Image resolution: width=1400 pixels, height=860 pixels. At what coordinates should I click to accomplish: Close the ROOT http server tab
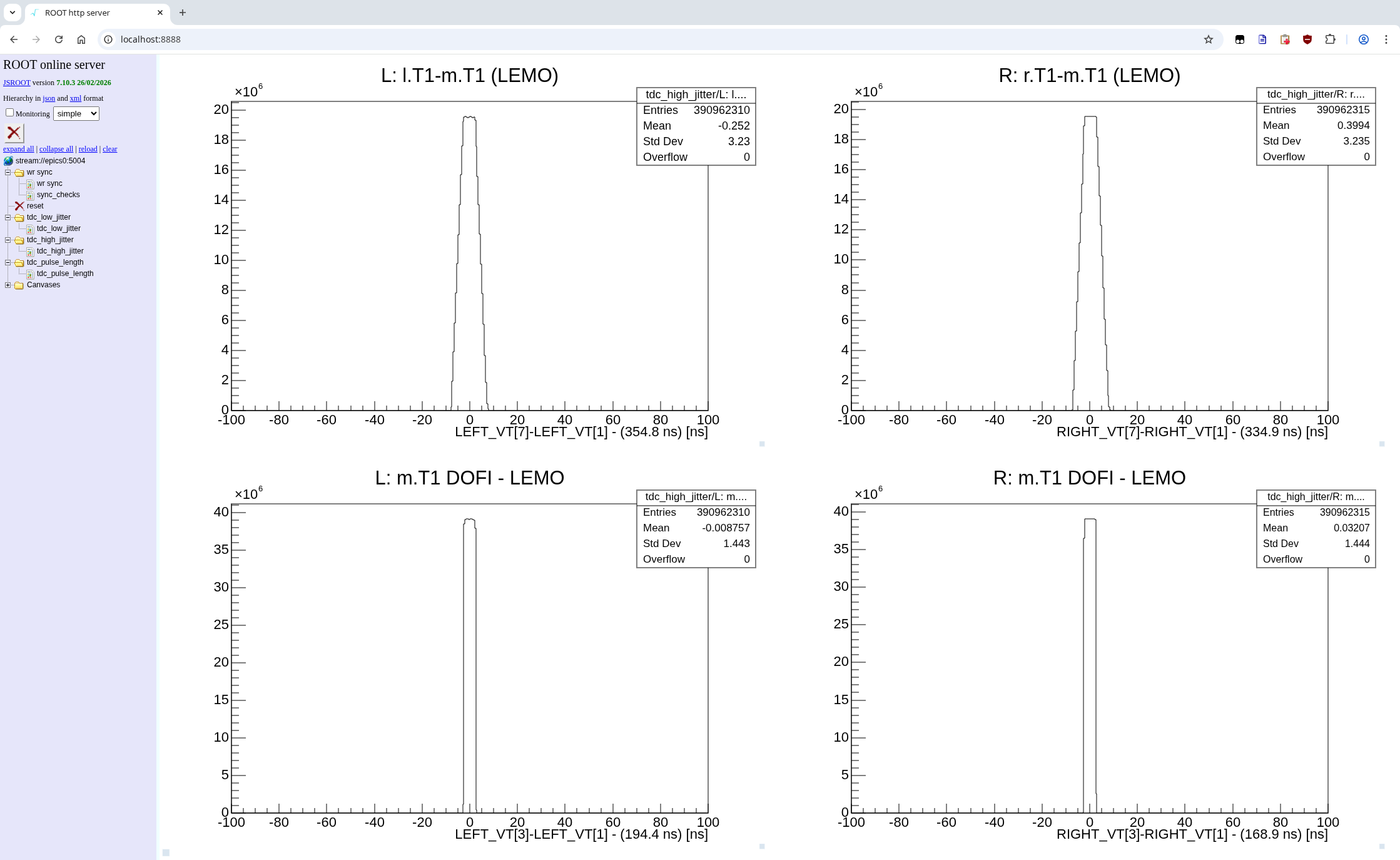click(160, 13)
